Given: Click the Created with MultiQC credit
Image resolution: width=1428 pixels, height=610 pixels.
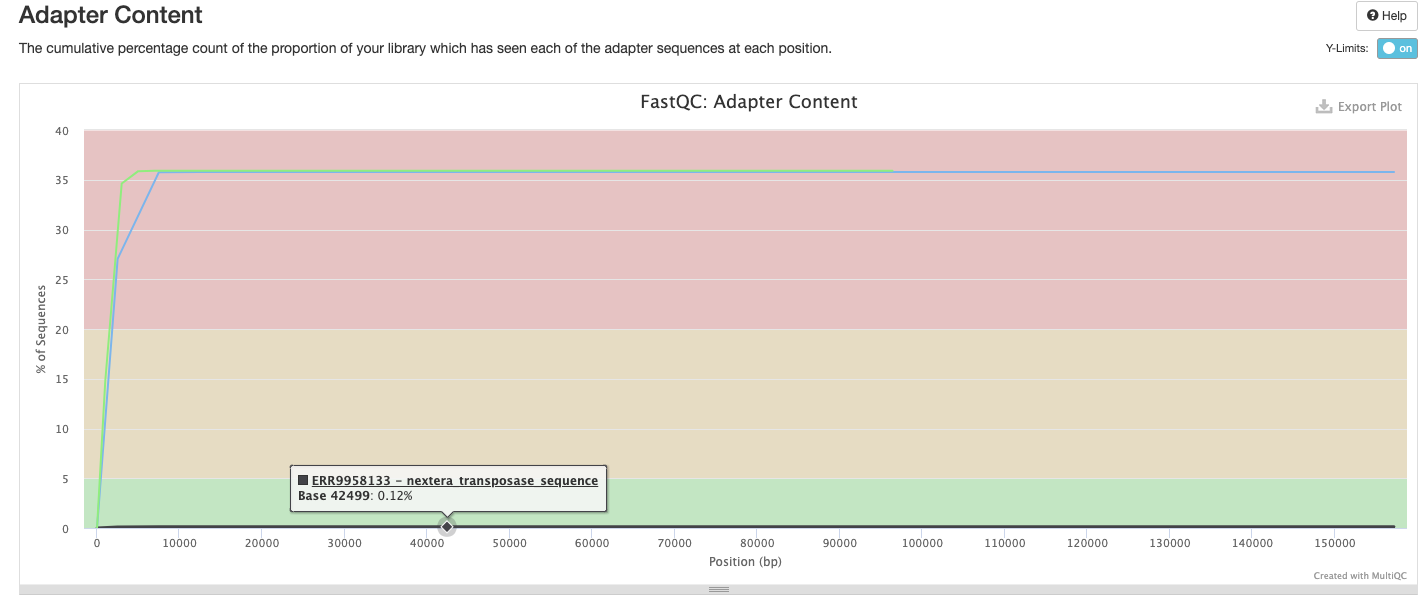Looking at the screenshot, I should click(1359, 575).
